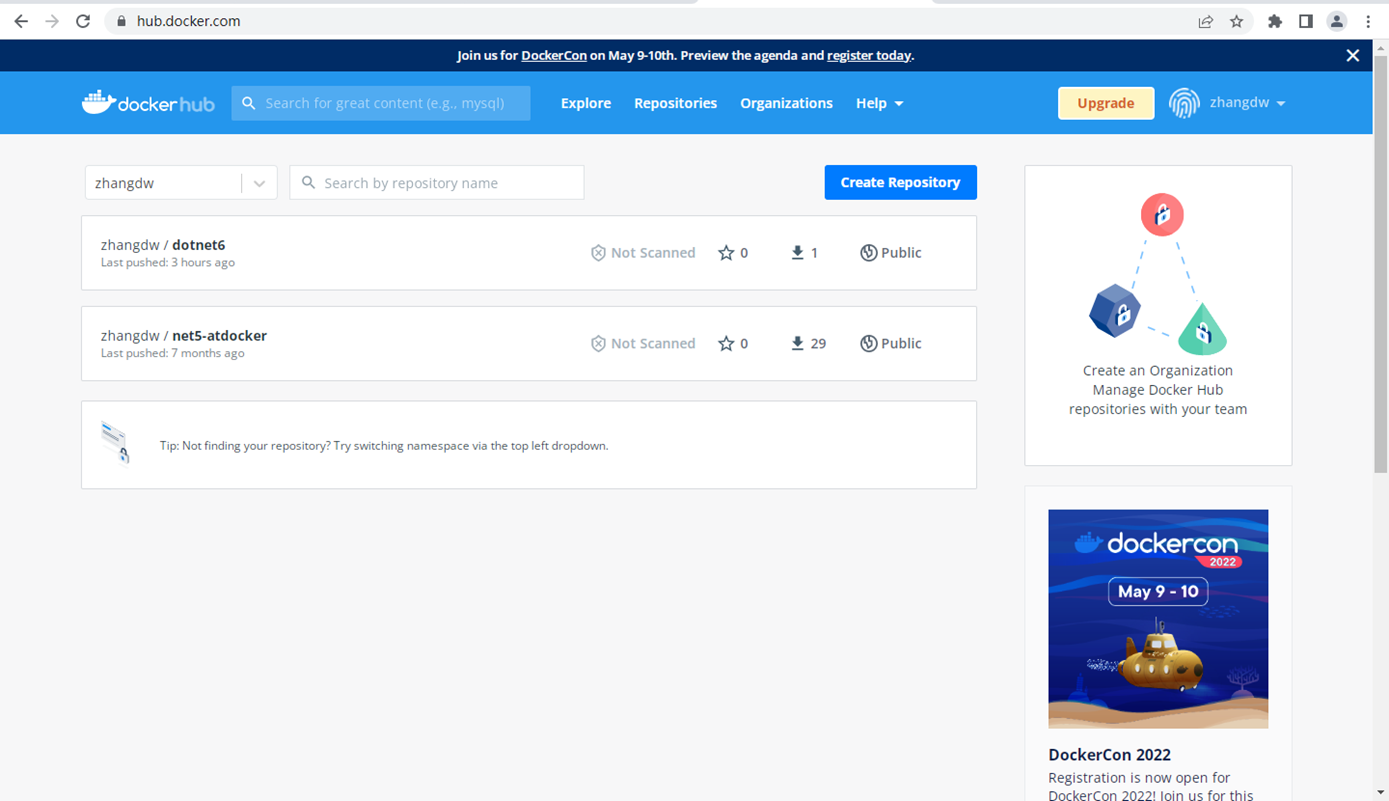Click the share page icon in address bar
The height and width of the screenshot is (801, 1389).
(x=1206, y=21)
